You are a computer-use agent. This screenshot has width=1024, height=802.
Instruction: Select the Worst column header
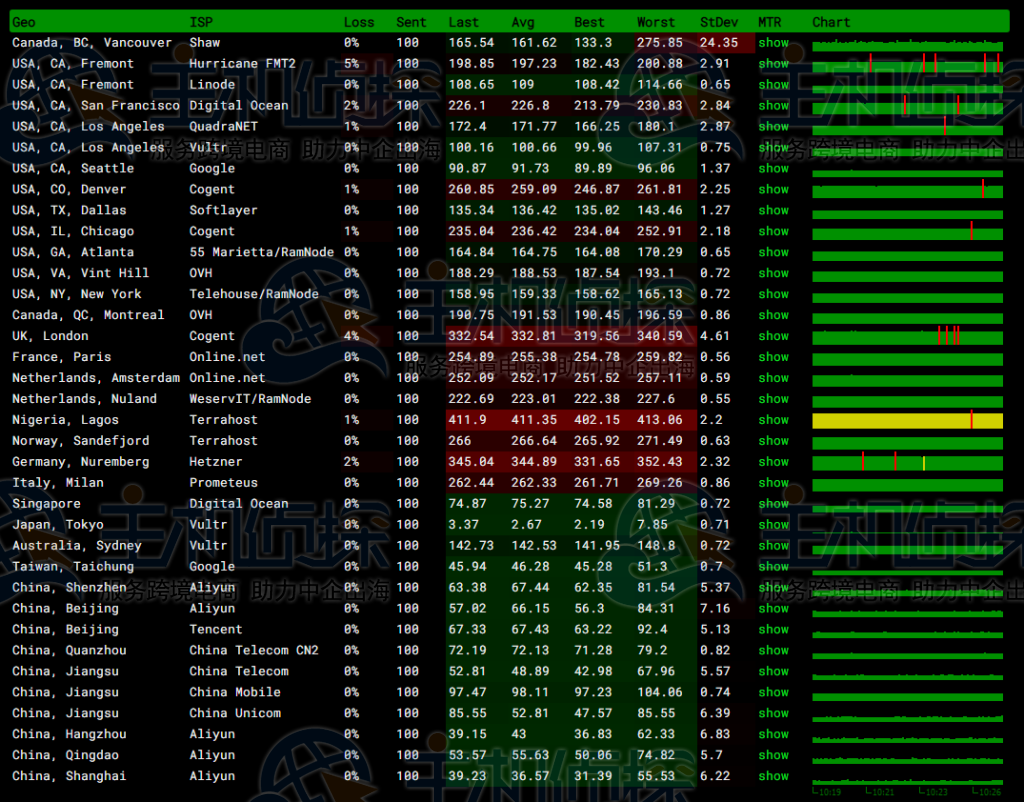(x=656, y=22)
